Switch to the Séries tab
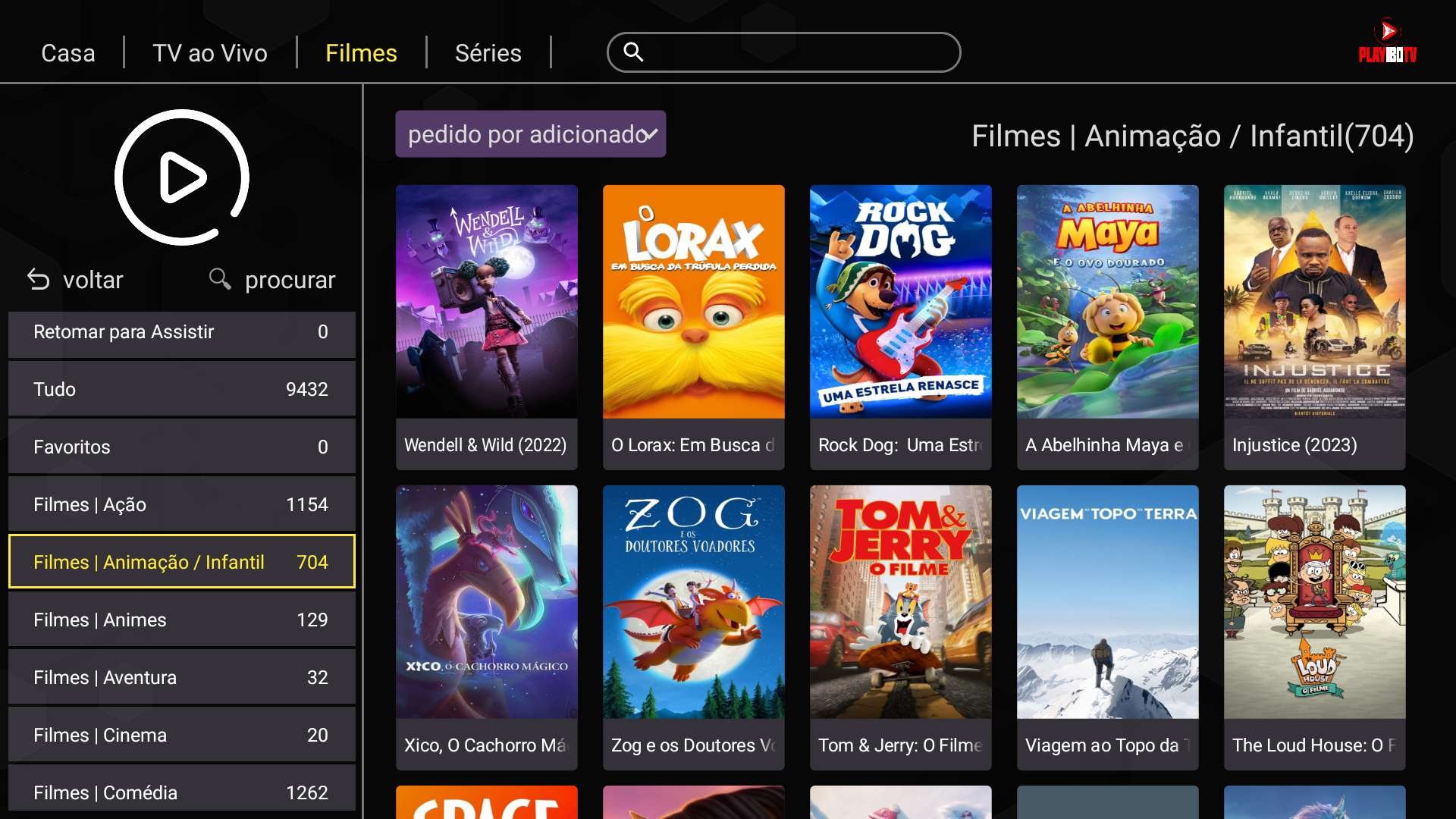The image size is (1456, 819). pyautogui.click(x=488, y=53)
